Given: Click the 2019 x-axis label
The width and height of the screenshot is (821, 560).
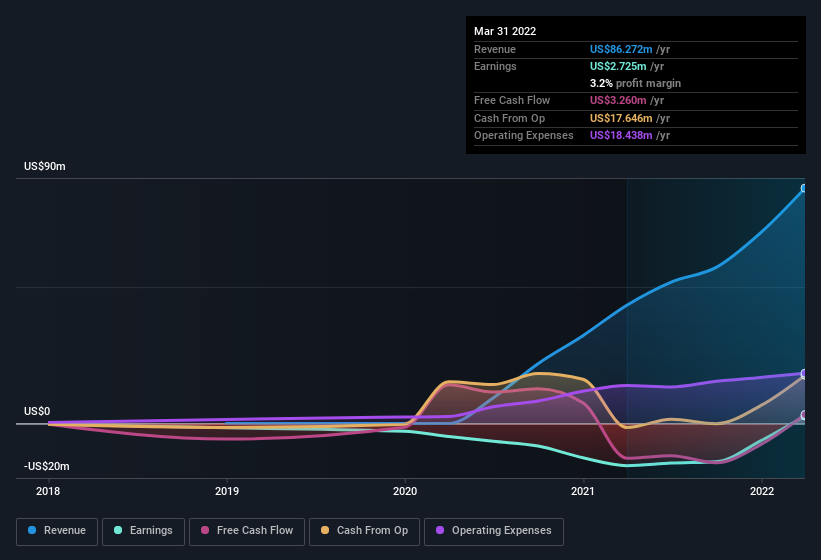Looking at the screenshot, I should 227,491.
